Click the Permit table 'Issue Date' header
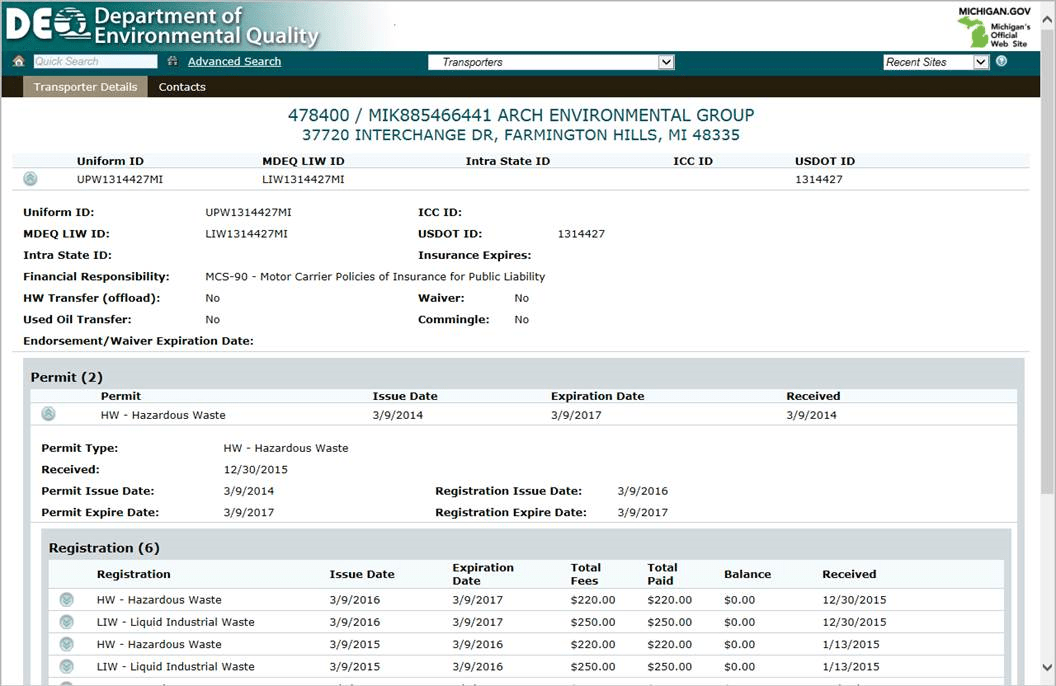 point(405,396)
